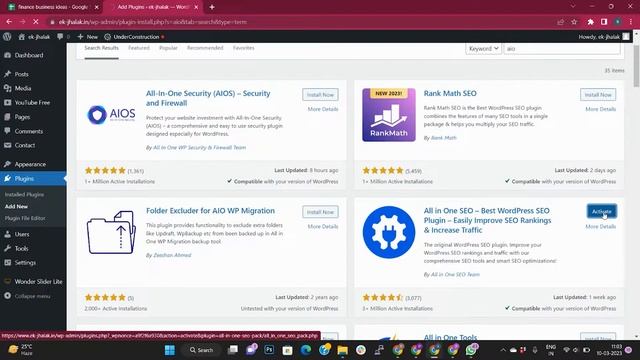Open Installed Plugins submenu link
Image resolution: width=640 pixels, height=360 pixels.
24,195
